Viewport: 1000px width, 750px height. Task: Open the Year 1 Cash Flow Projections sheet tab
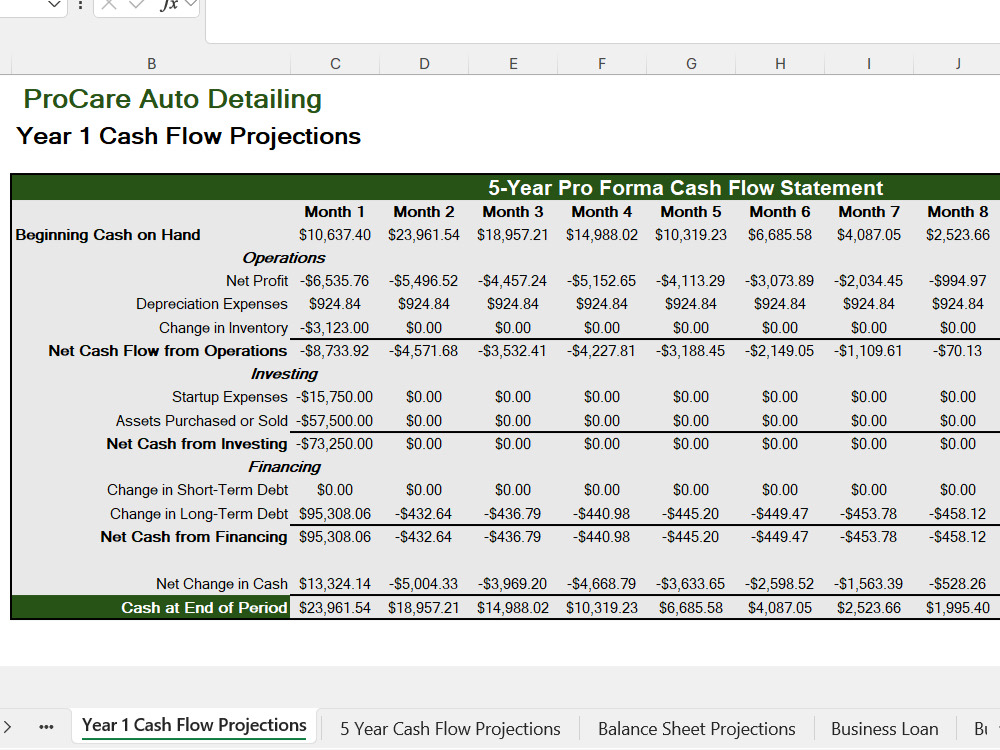pyautogui.click(x=194, y=726)
